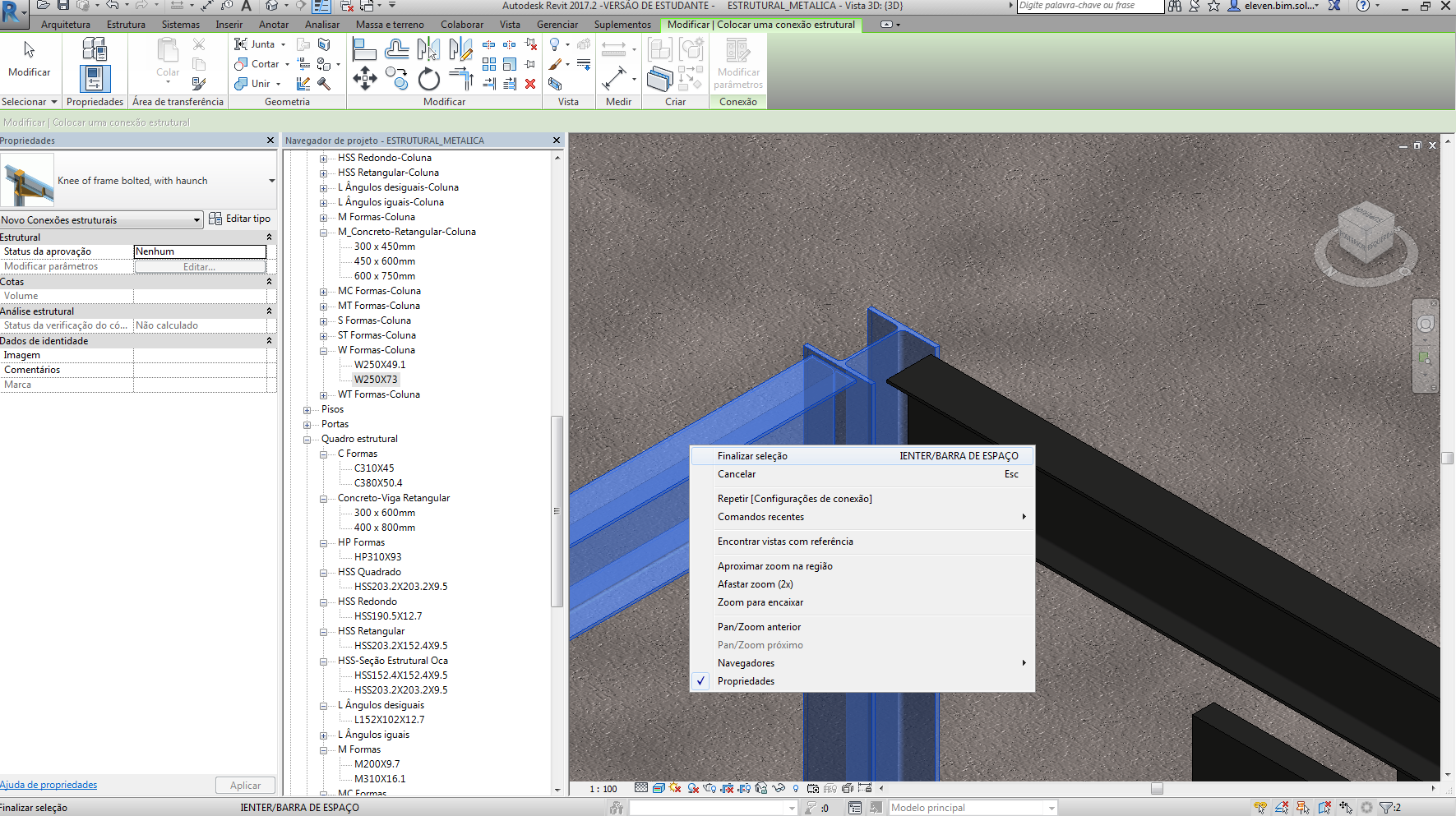Activate the Rotar (rotate) tool
This screenshot has width=1456, height=816.
pos(428,80)
